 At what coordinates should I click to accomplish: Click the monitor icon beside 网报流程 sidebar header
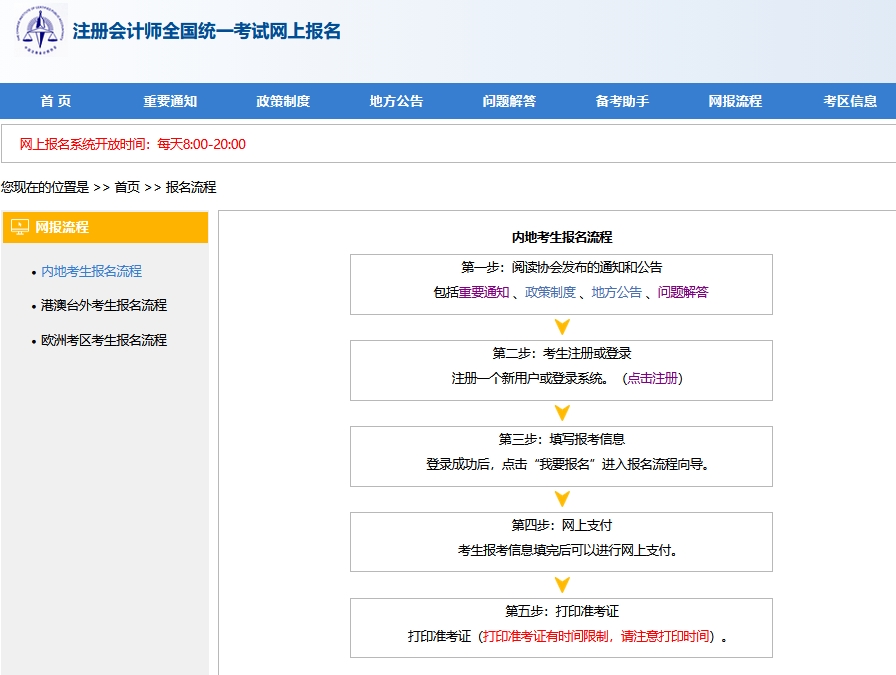20,227
